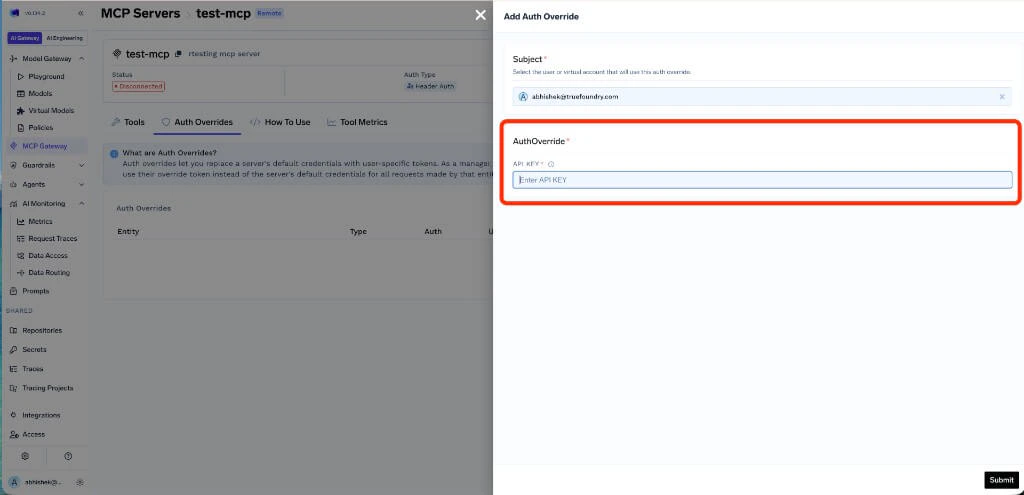The height and width of the screenshot is (495, 1024).
Task: Submit the auth override form
Action: pyautogui.click(x=1001, y=480)
